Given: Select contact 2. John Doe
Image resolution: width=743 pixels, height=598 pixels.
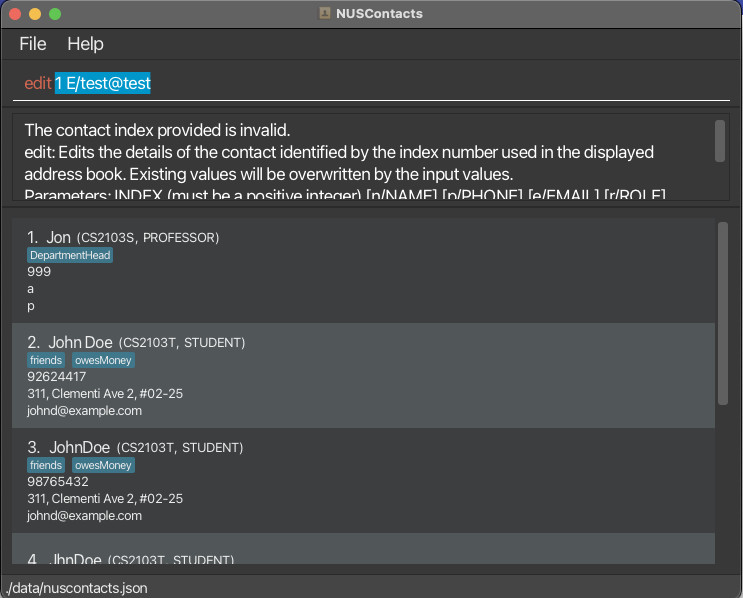Looking at the screenshot, I should click(x=363, y=376).
